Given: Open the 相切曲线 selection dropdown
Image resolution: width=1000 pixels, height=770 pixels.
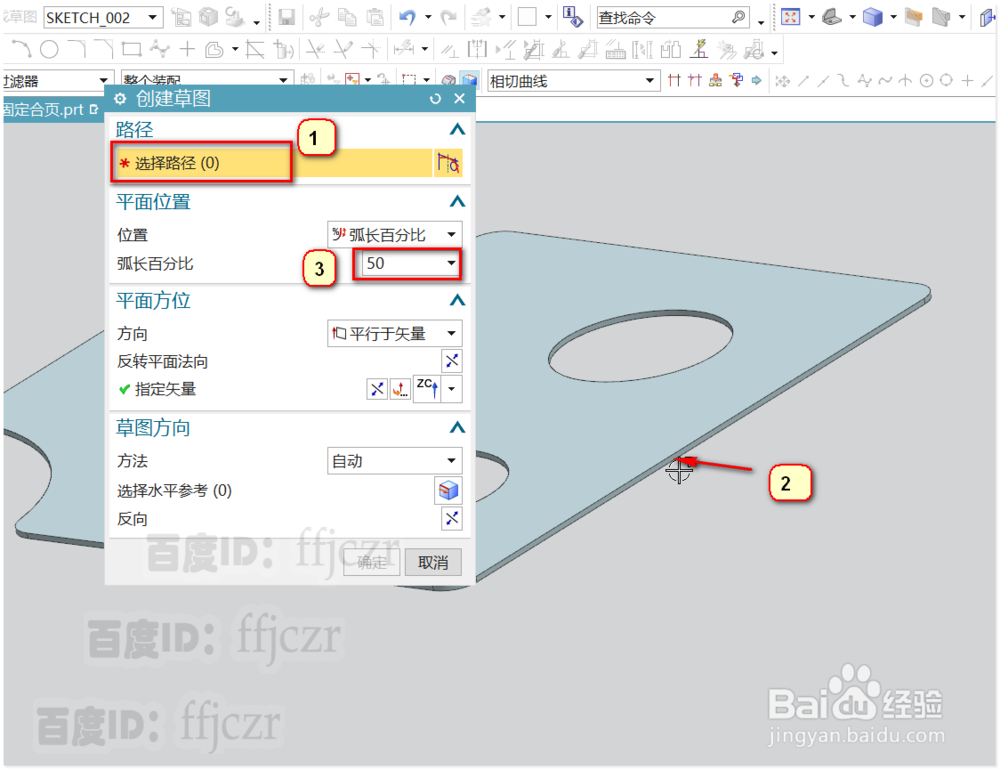Looking at the screenshot, I should click(649, 80).
